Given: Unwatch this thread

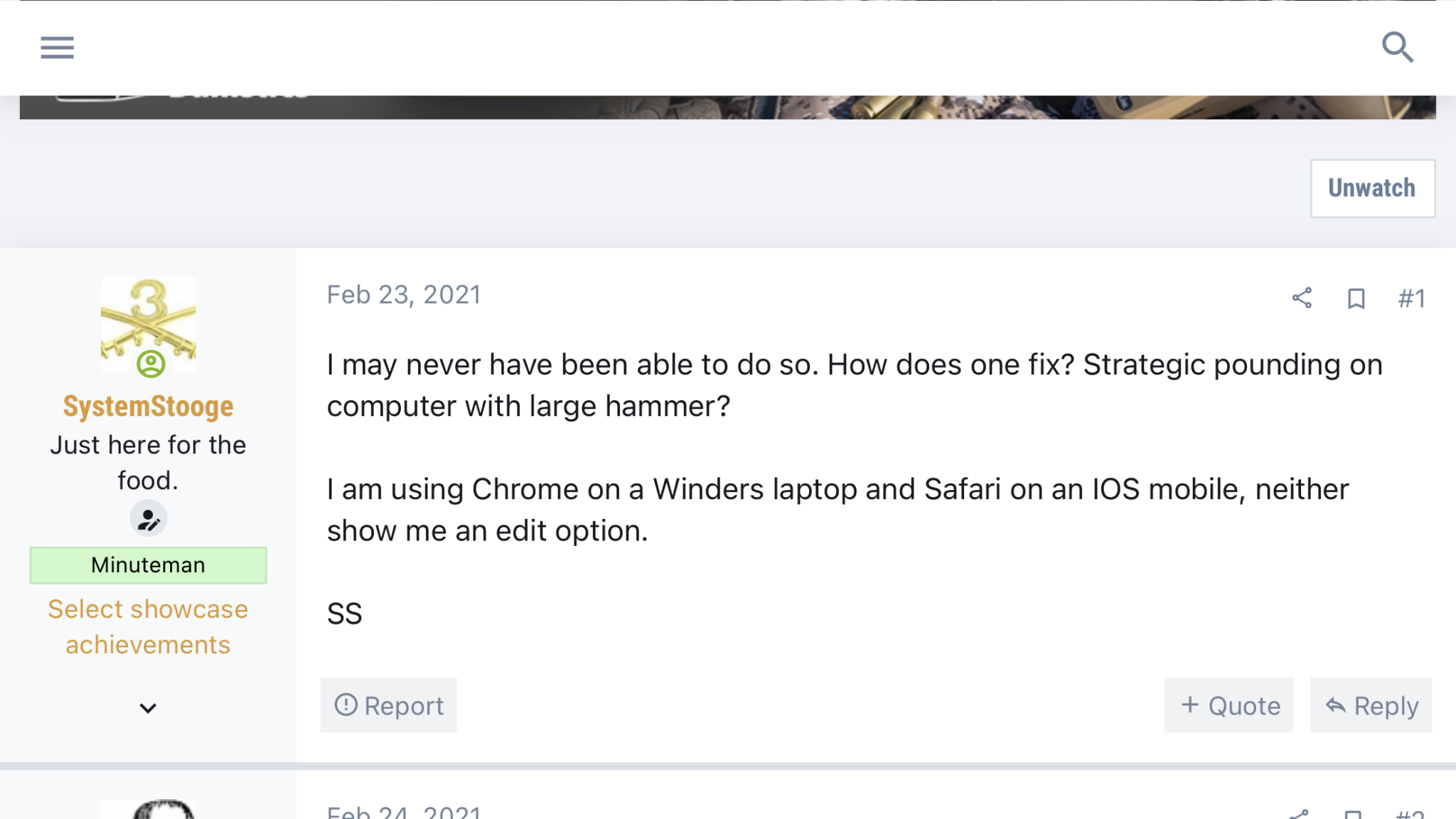Looking at the screenshot, I should coord(1372,188).
